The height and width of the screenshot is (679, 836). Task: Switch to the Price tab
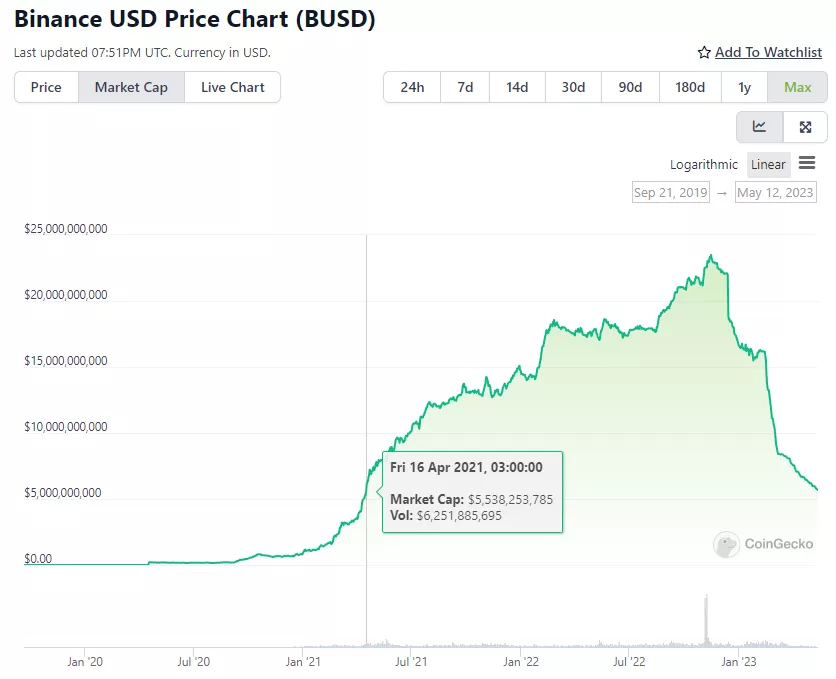point(45,87)
